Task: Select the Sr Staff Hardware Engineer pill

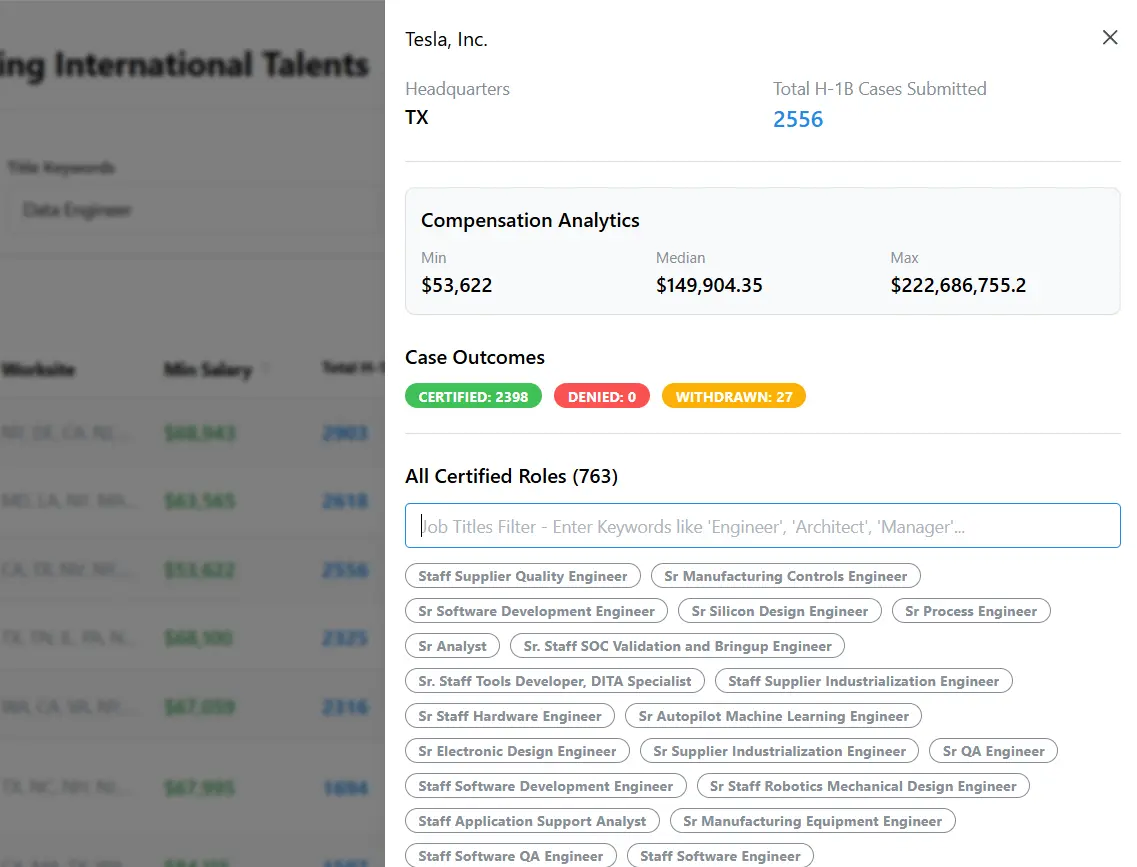Action: (x=509, y=716)
